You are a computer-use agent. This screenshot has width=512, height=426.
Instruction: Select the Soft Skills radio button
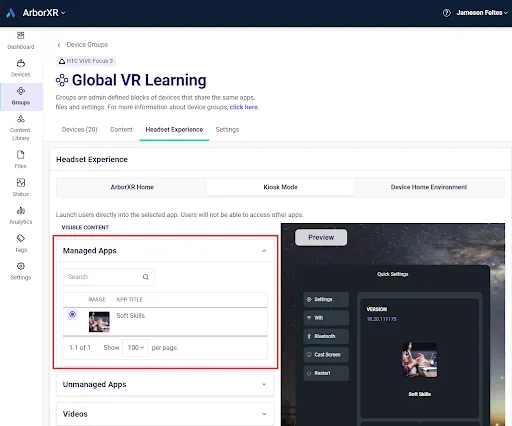(x=72, y=314)
